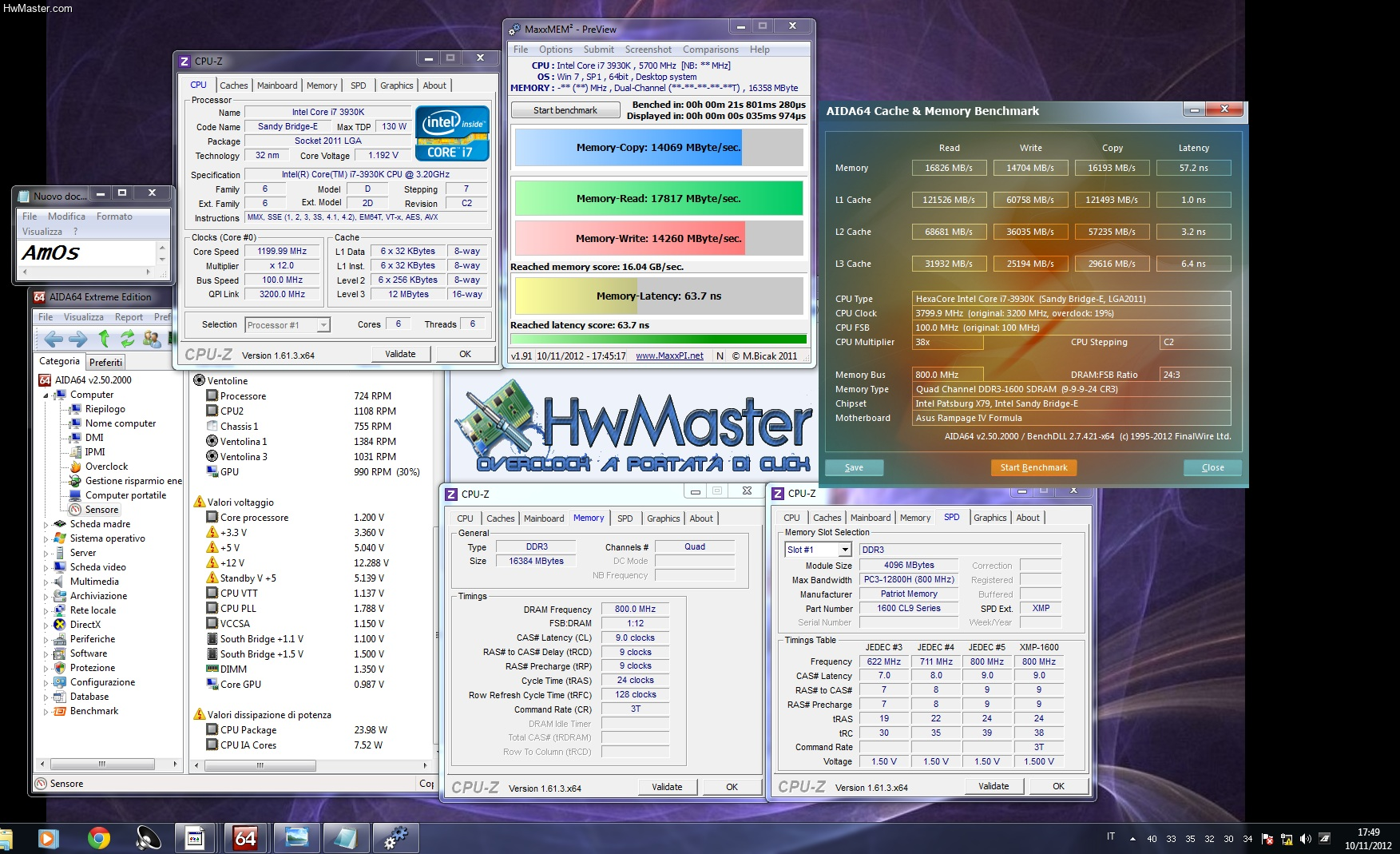The image size is (1400, 854).
Task: Open the Processor #1 selection dropdown
Action: (323, 325)
